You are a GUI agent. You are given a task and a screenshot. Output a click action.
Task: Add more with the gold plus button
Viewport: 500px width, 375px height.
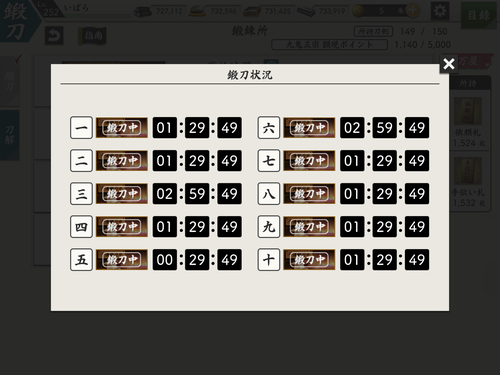click(x=412, y=11)
